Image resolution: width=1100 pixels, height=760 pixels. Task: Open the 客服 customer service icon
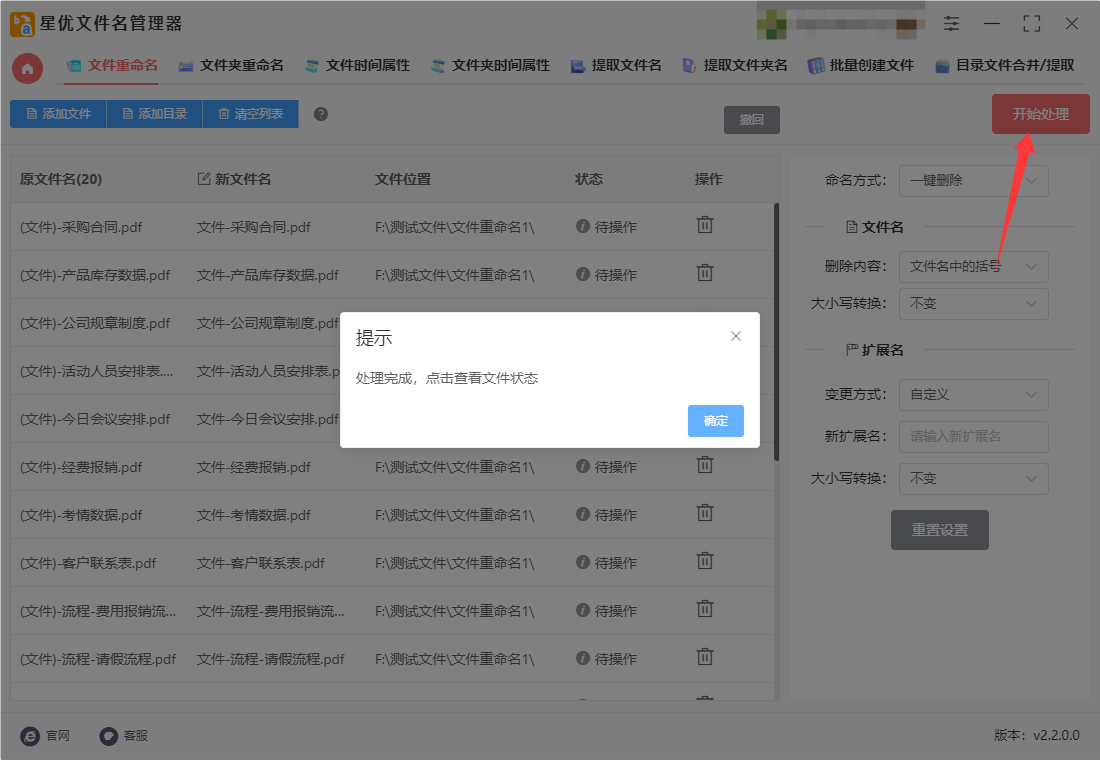pos(109,735)
